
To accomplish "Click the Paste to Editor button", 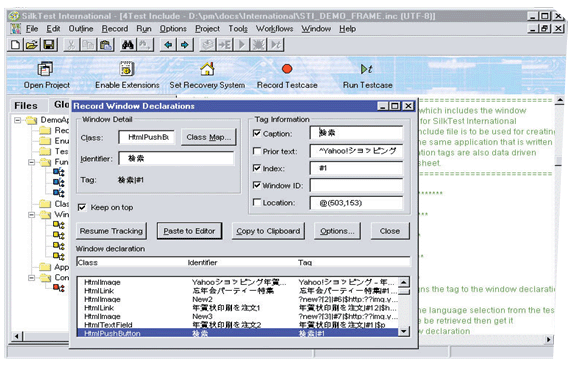I will pos(189,231).
